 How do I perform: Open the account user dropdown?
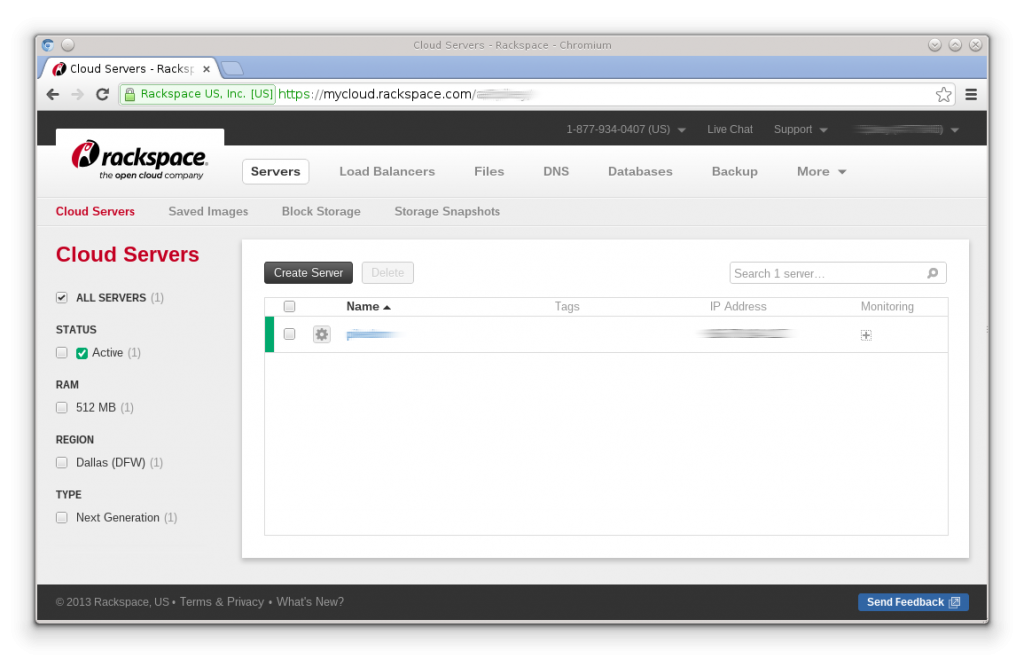[907, 129]
